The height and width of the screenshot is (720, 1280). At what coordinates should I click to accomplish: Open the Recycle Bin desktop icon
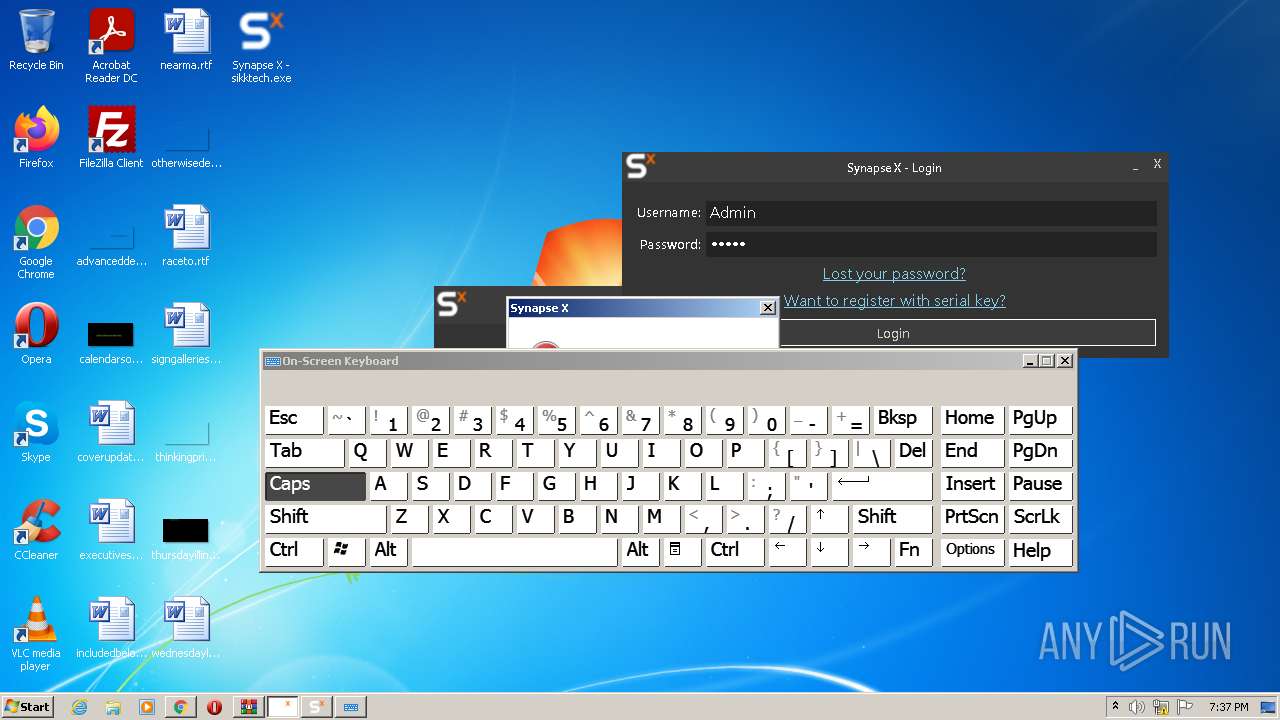pyautogui.click(x=36, y=40)
